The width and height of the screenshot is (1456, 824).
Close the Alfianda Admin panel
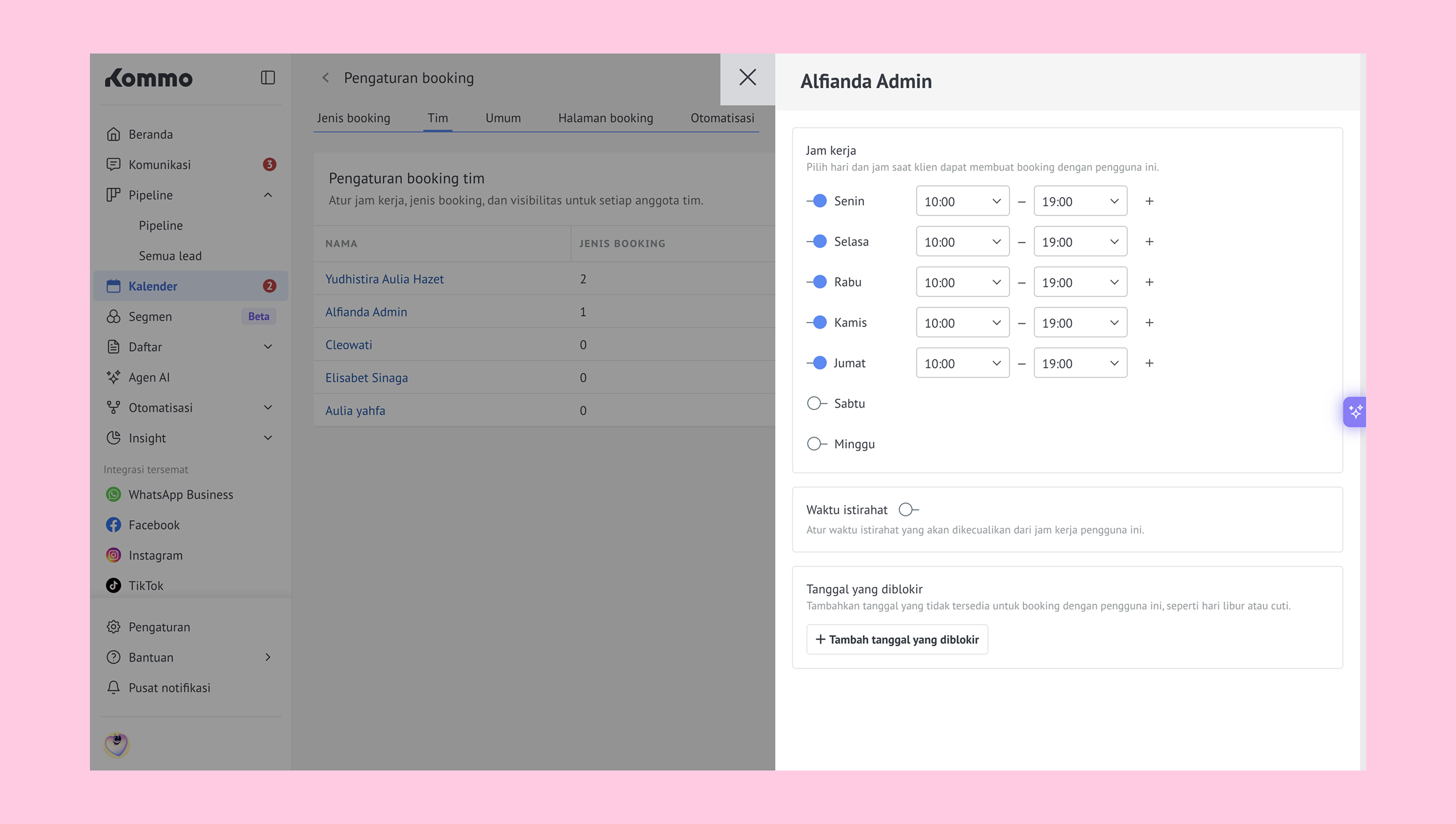click(747, 78)
